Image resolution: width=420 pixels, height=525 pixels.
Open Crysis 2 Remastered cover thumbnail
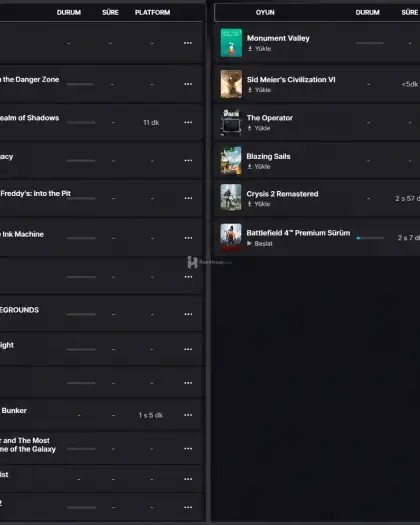[x=231, y=198]
